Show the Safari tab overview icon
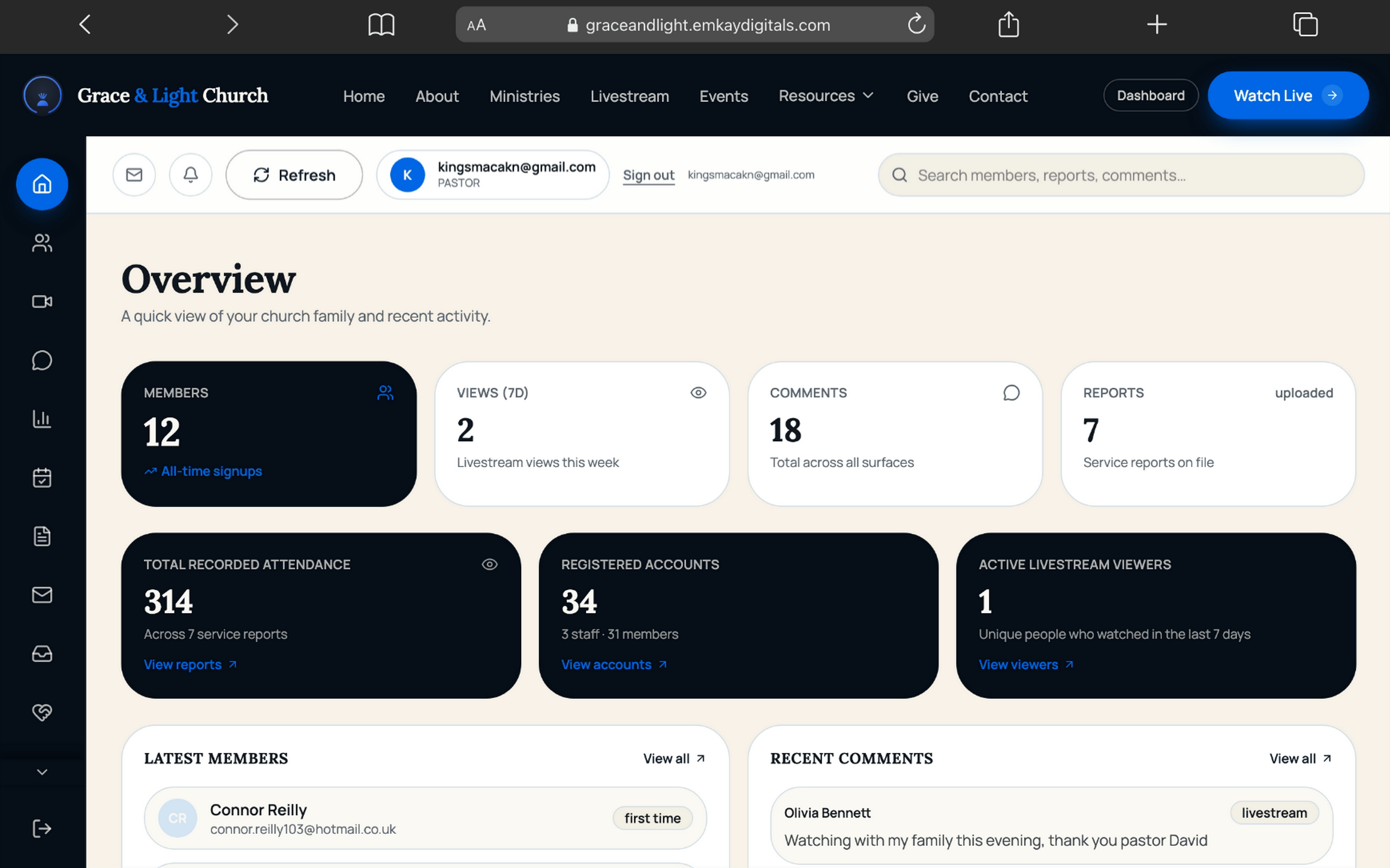This screenshot has height=868, width=1390. [x=1305, y=25]
